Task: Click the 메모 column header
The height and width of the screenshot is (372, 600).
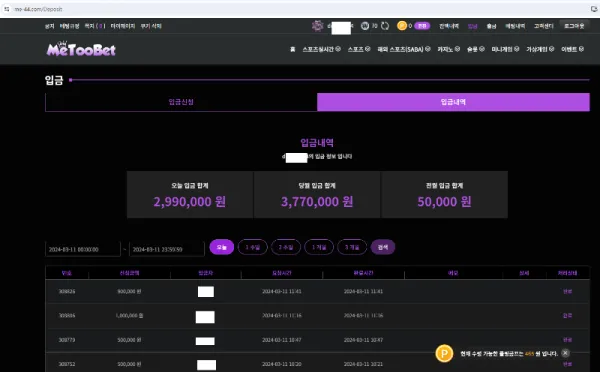Action: click(453, 273)
